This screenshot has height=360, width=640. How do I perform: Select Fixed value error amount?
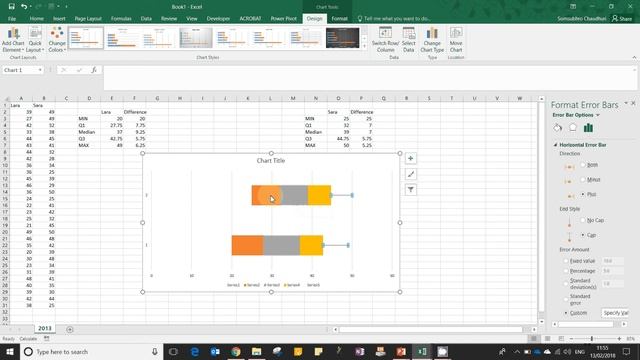pyautogui.click(x=566, y=261)
